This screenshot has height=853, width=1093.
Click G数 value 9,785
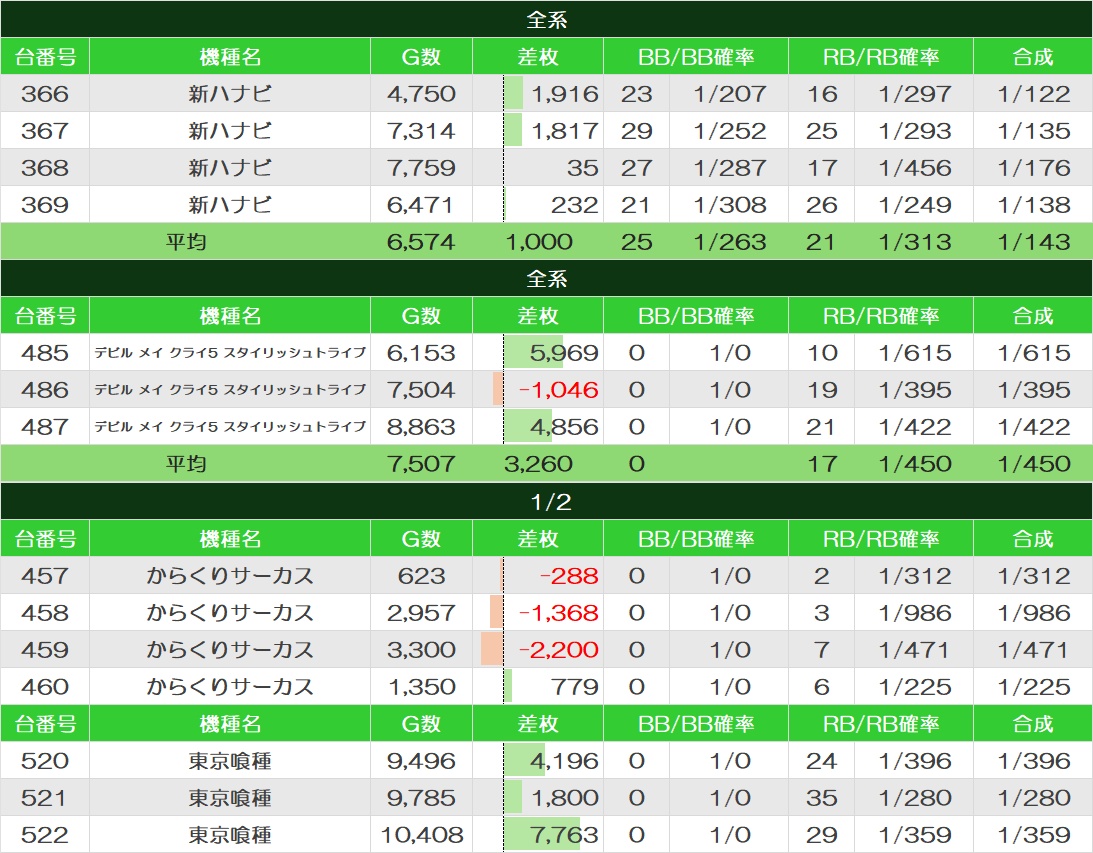pos(421,797)
